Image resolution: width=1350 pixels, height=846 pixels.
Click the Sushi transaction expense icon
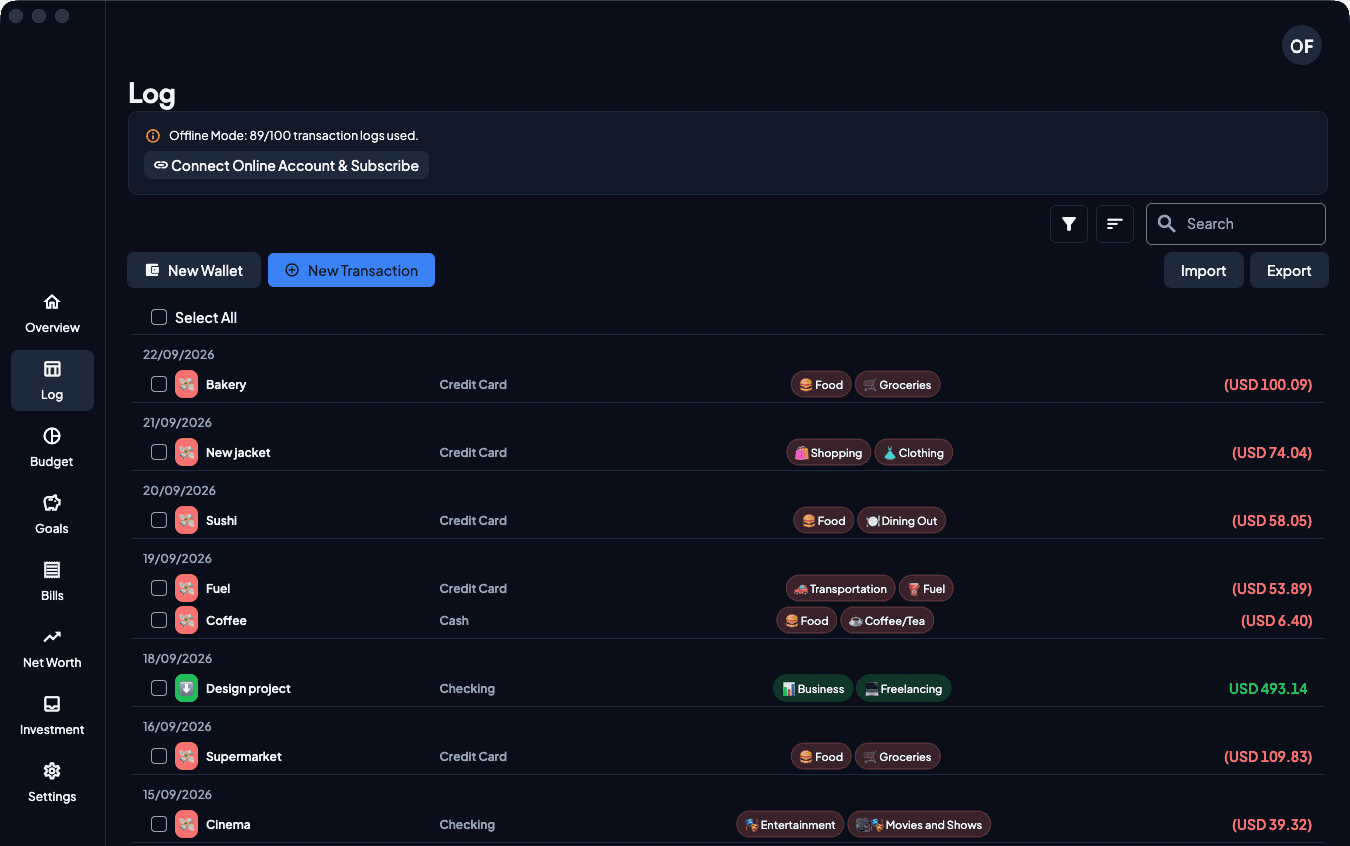click(x=186, y=520)
